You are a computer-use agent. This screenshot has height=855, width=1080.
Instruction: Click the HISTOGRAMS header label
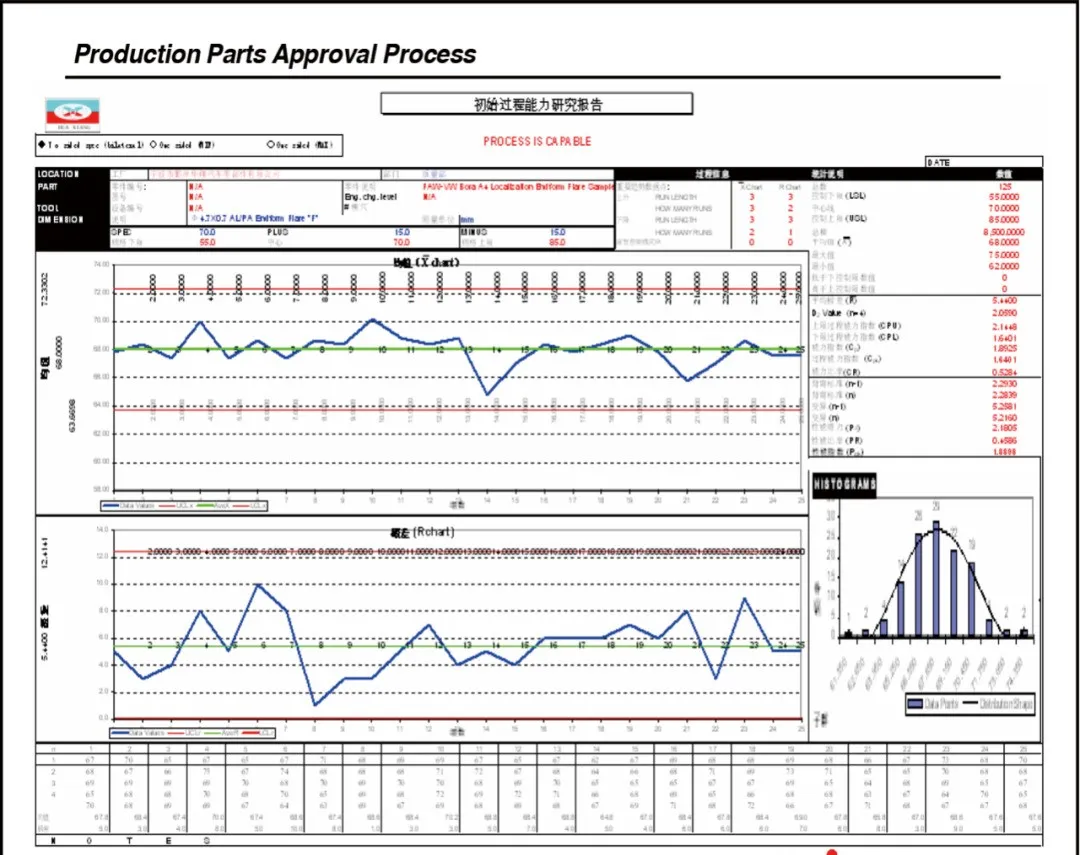pos(845,485)
